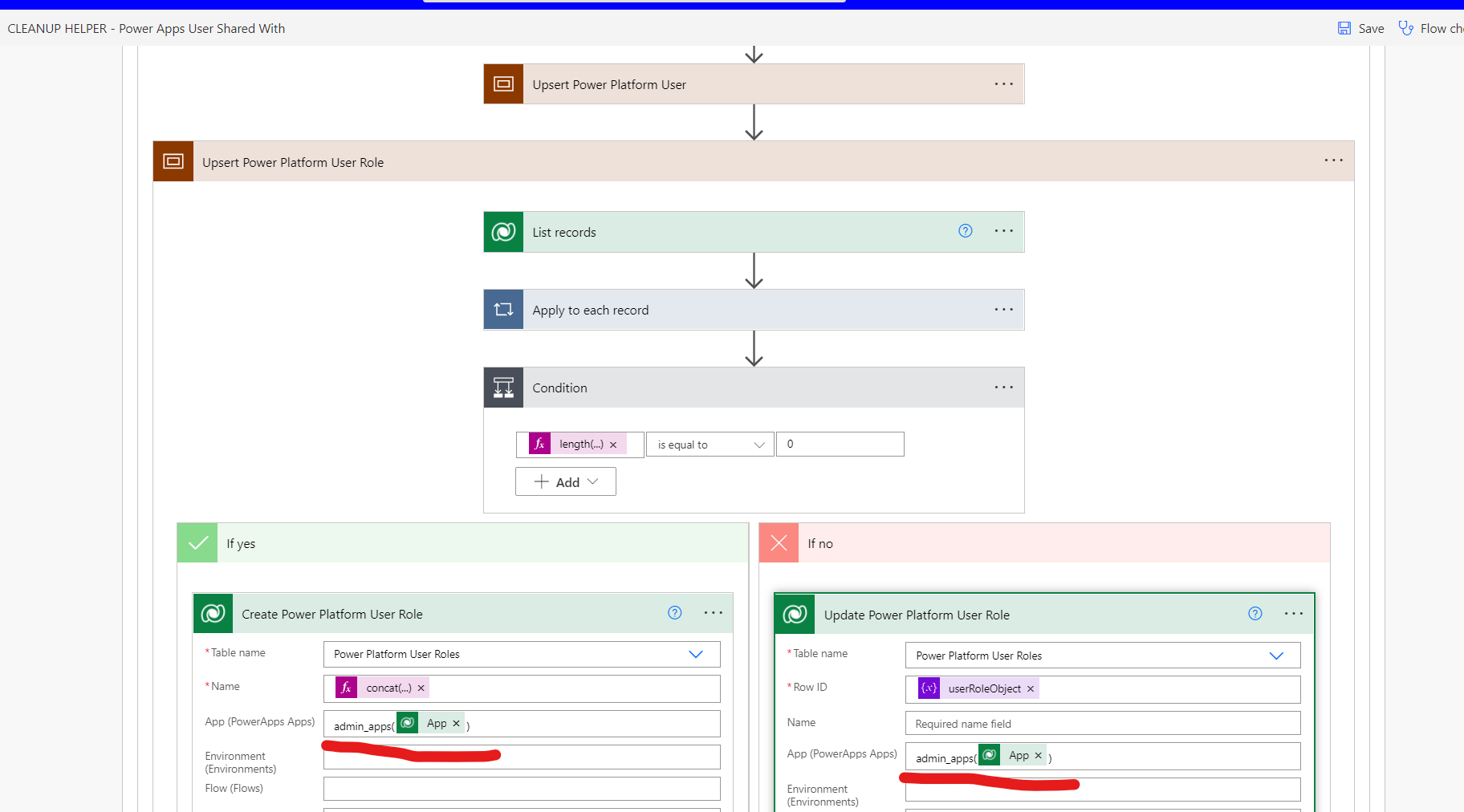Open ellipsis menu on Upsert Power Platform User Role
The width and height of the screenshot is (1464, 812).
(x=1332, y=160)
